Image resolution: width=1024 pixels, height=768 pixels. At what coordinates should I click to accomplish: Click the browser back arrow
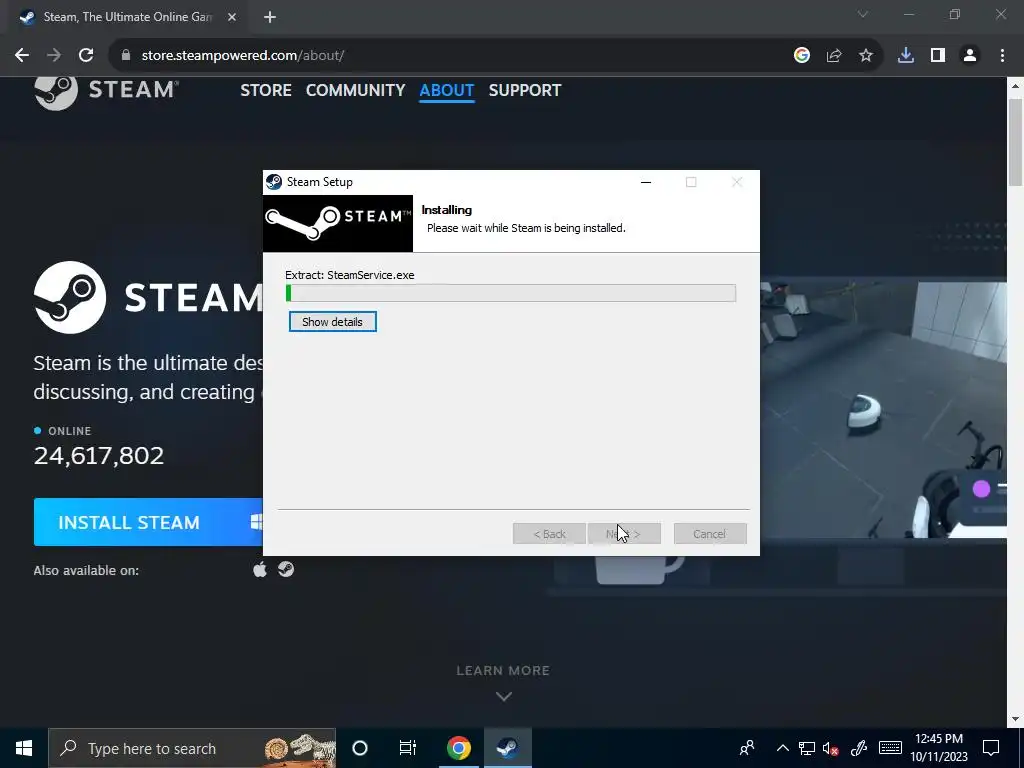point(22,56)
